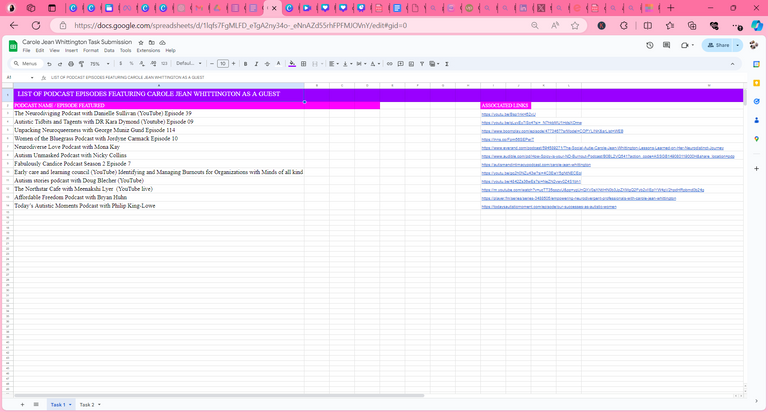Screen dimensions: 768x412
Task: Create a filter using toolbar icon
Action: (422, 64)
